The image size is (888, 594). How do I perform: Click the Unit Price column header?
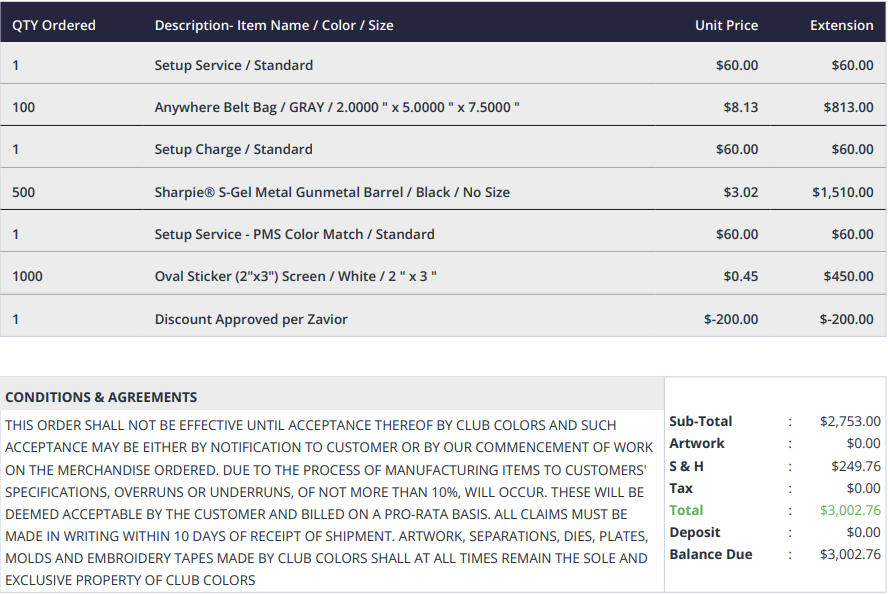[x=727, y=25]
